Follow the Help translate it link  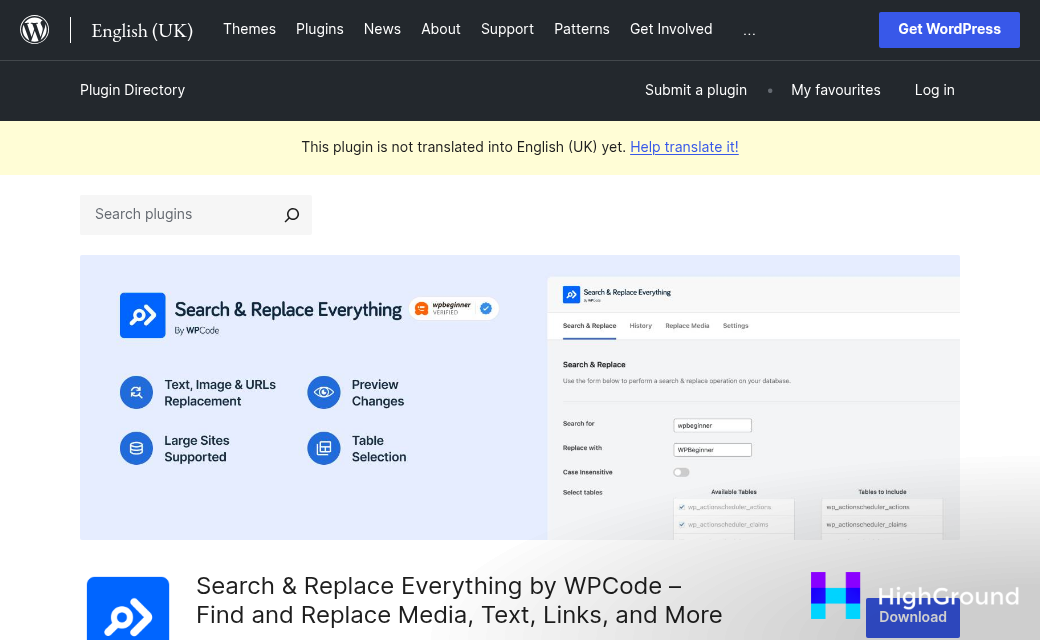tap(684, 147)
